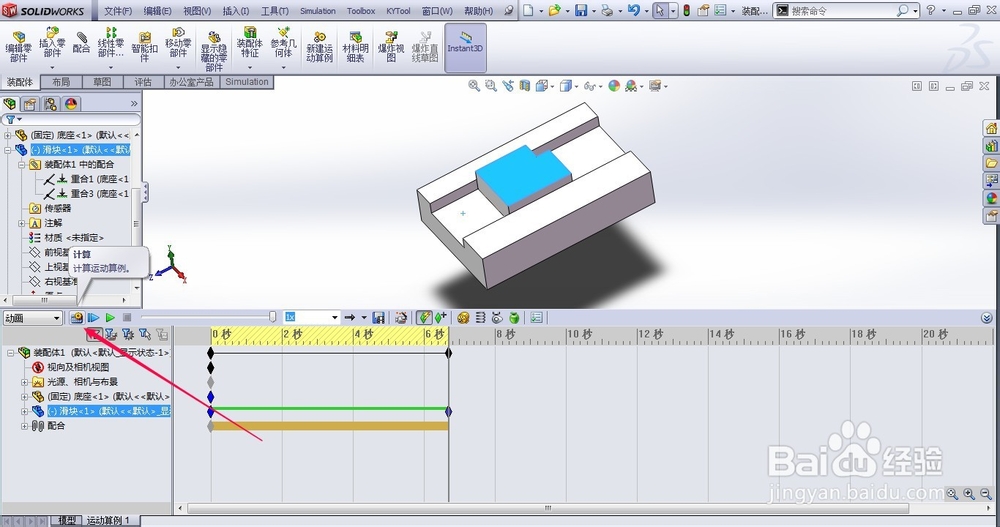Click the search commands input field
This screenshot has width=1000, height=527.
click(842, 11)
